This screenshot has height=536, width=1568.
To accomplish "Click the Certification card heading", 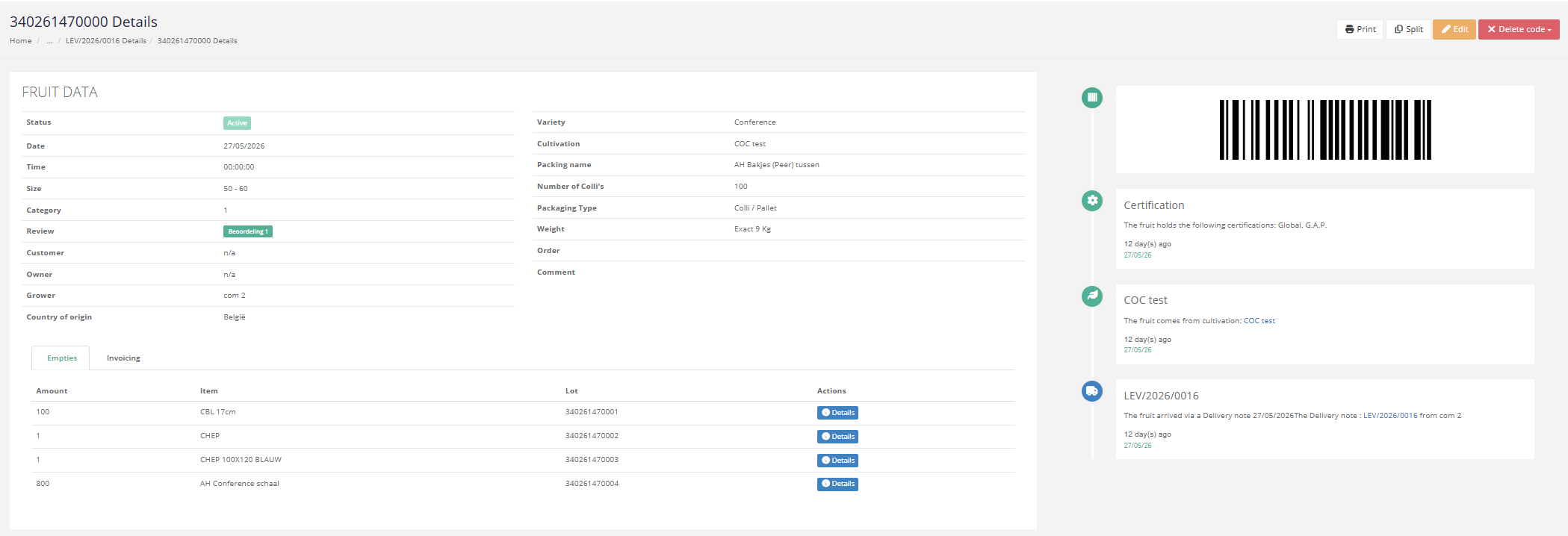I will point(1153,205).
